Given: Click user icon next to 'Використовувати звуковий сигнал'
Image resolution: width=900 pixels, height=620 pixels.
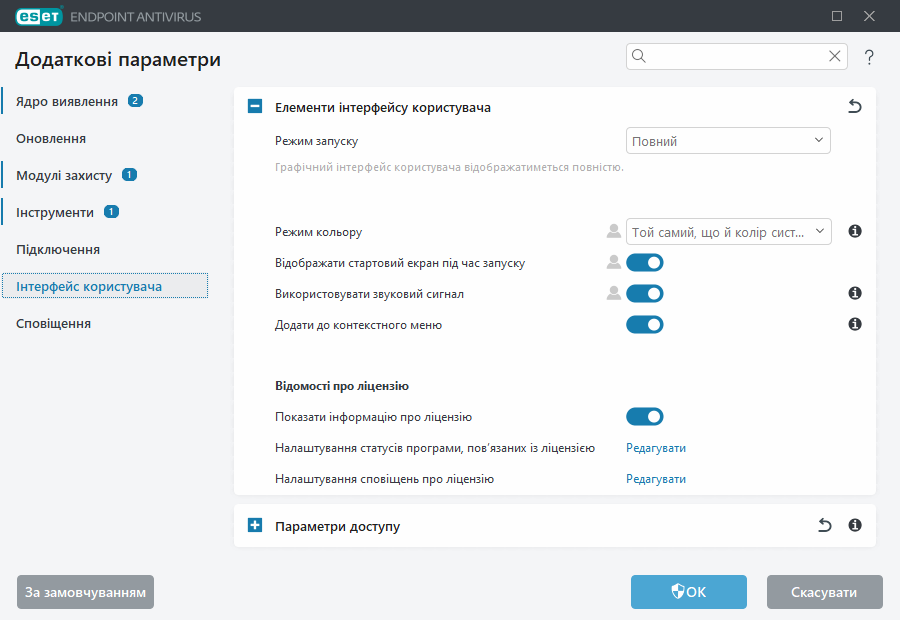Looking at the screenshot, I should tap(614, 293).
